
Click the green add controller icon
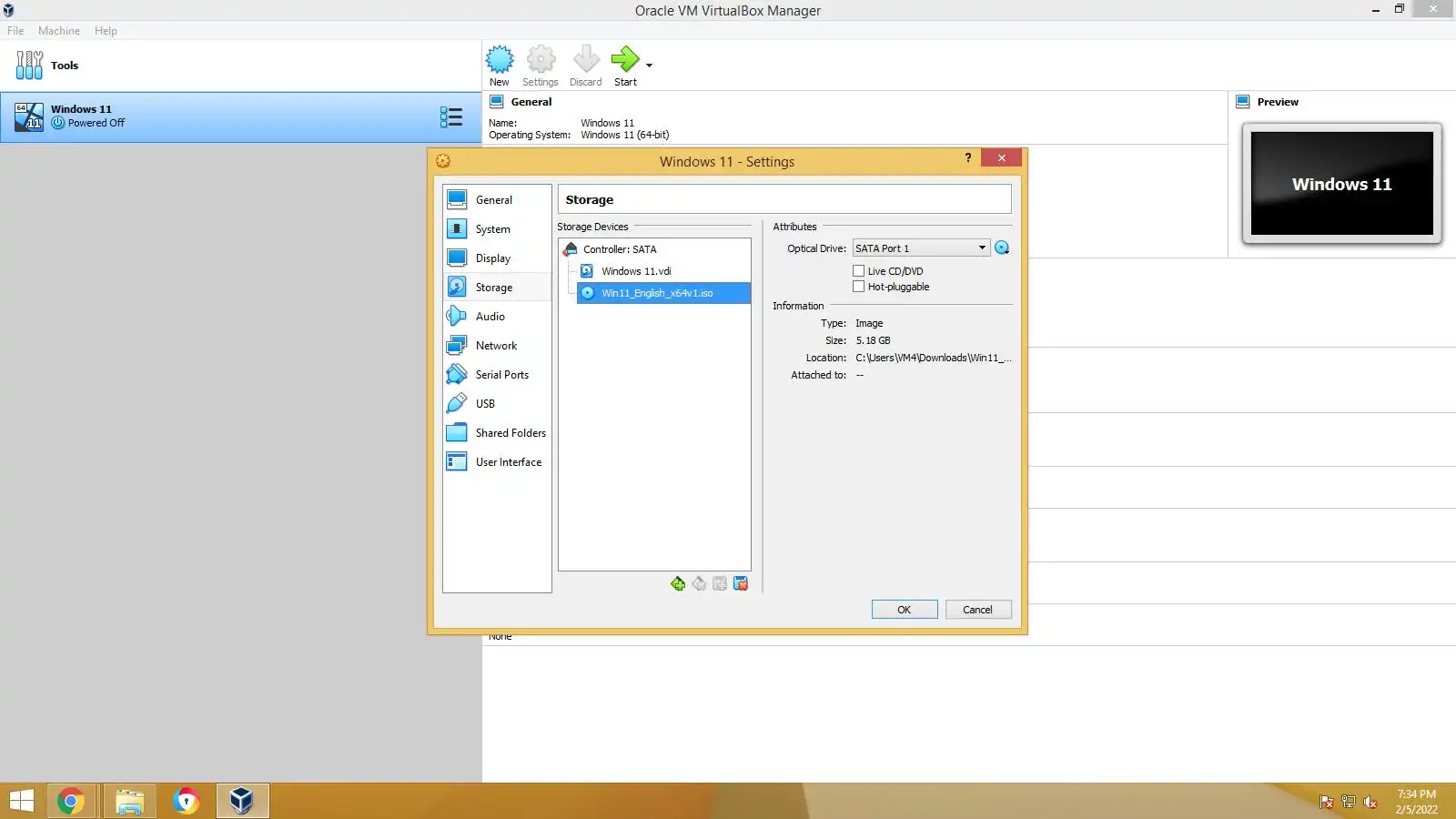(678, 583)
